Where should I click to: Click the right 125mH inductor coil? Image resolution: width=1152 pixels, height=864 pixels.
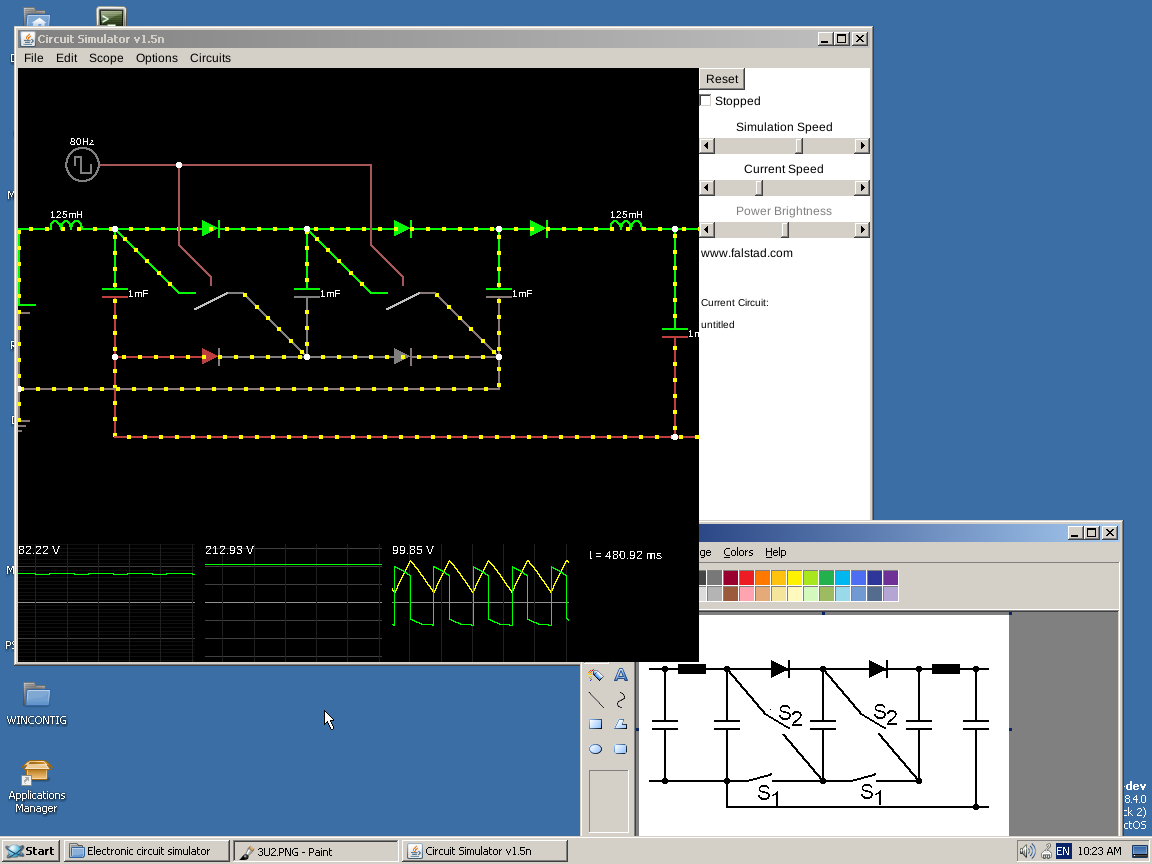627,226
